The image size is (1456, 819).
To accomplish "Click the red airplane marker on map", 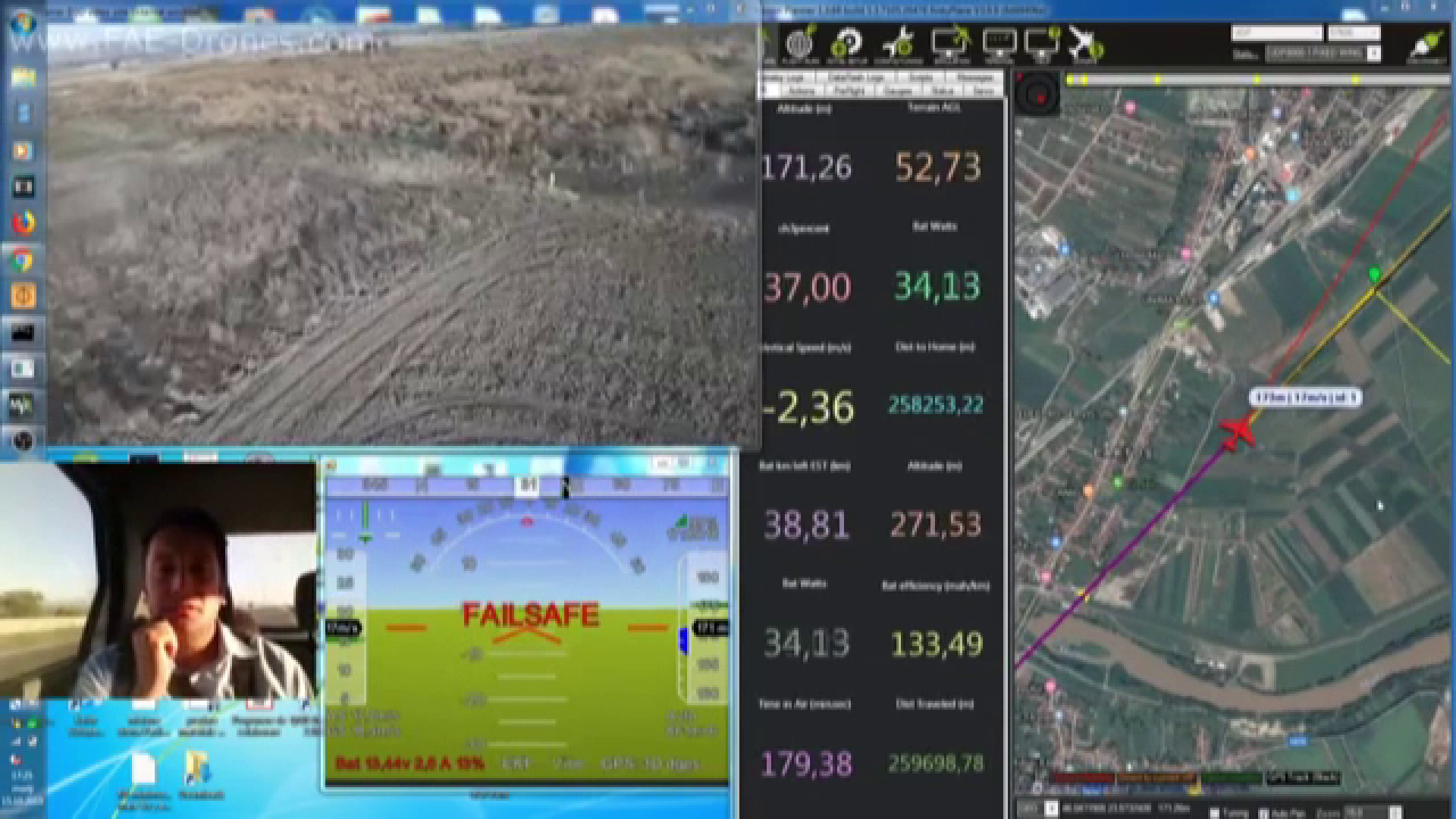I will tap(1238, 431).
